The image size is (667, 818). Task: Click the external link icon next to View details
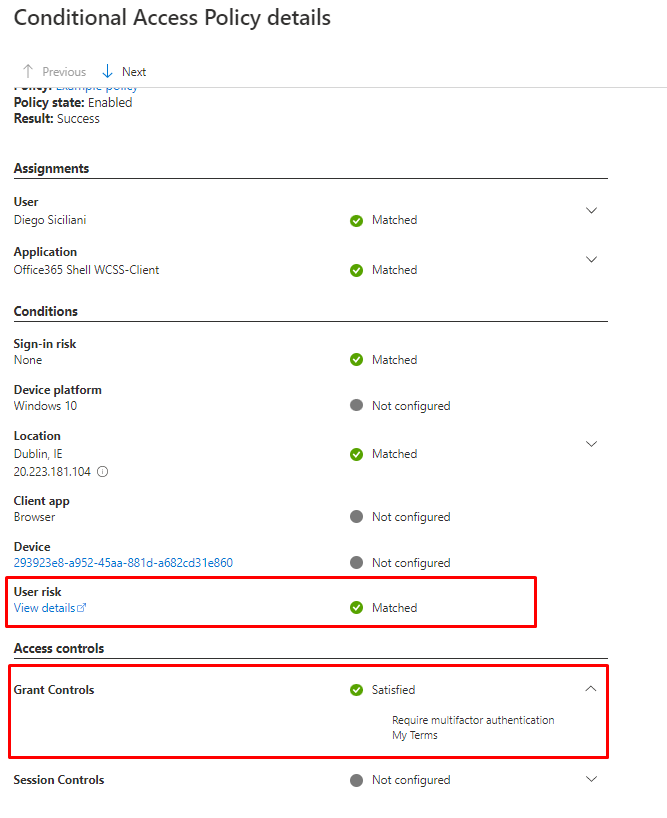click(82, 608)
